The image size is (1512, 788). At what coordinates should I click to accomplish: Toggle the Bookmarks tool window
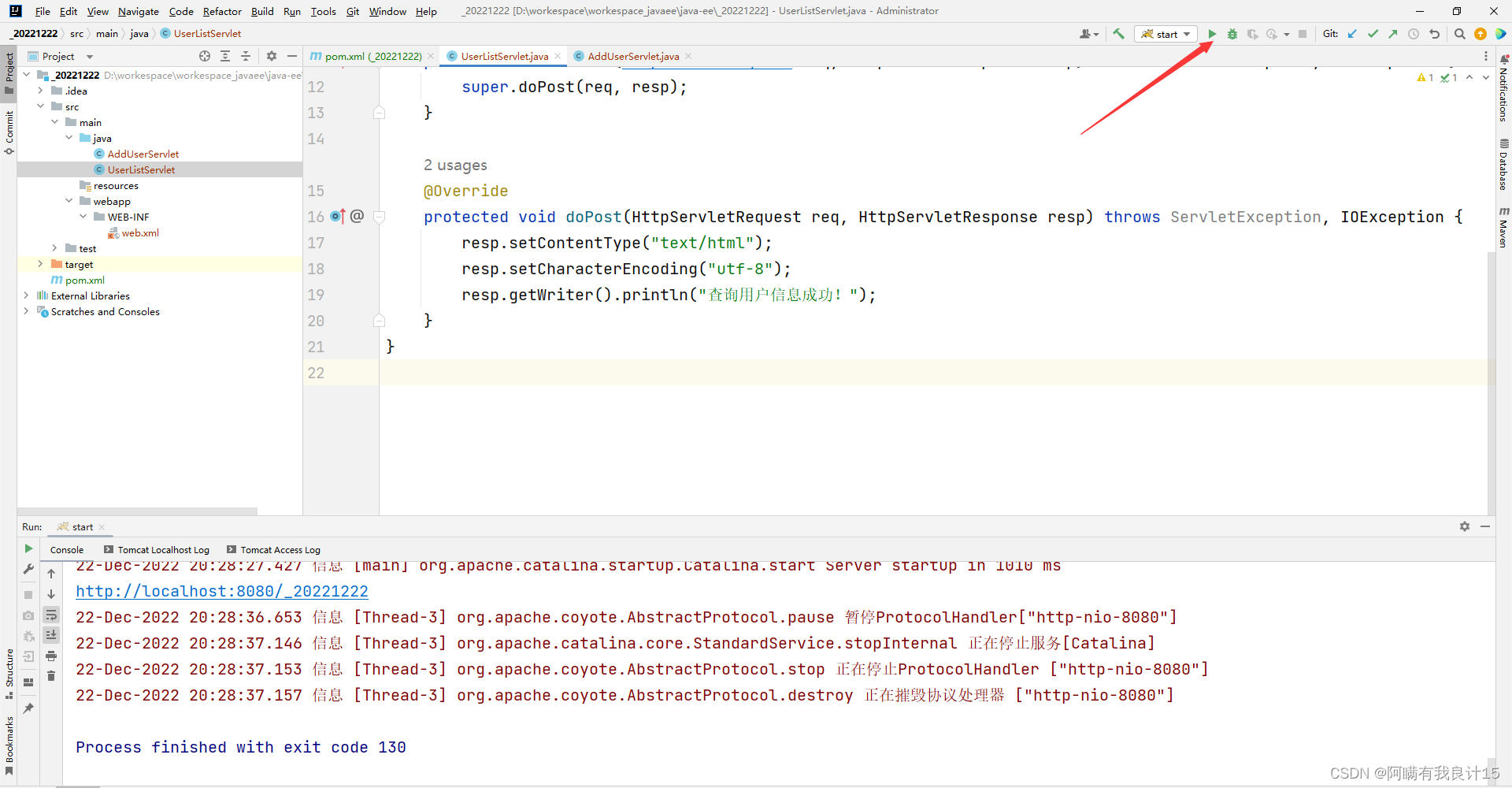(x=9, y=745)
